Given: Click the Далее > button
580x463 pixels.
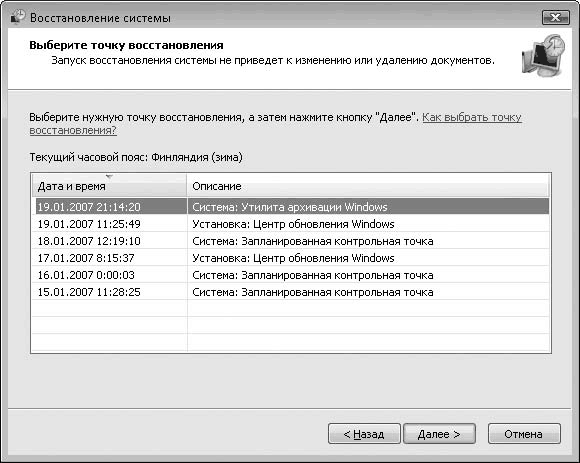Looking at the screenshot, I should click(439, 434).
